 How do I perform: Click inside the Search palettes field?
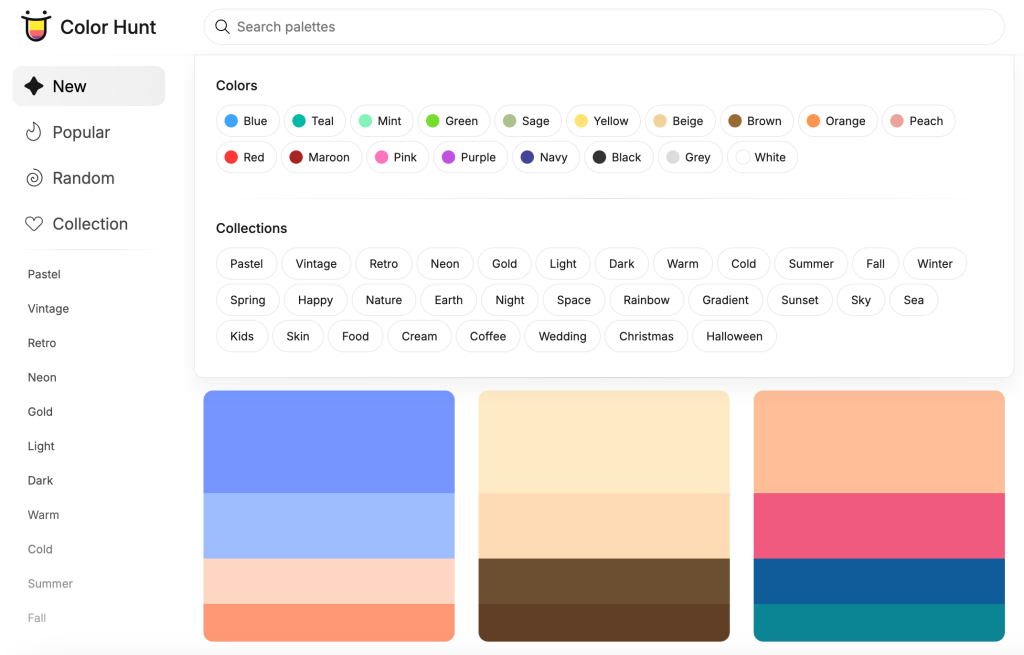point(600,27)
